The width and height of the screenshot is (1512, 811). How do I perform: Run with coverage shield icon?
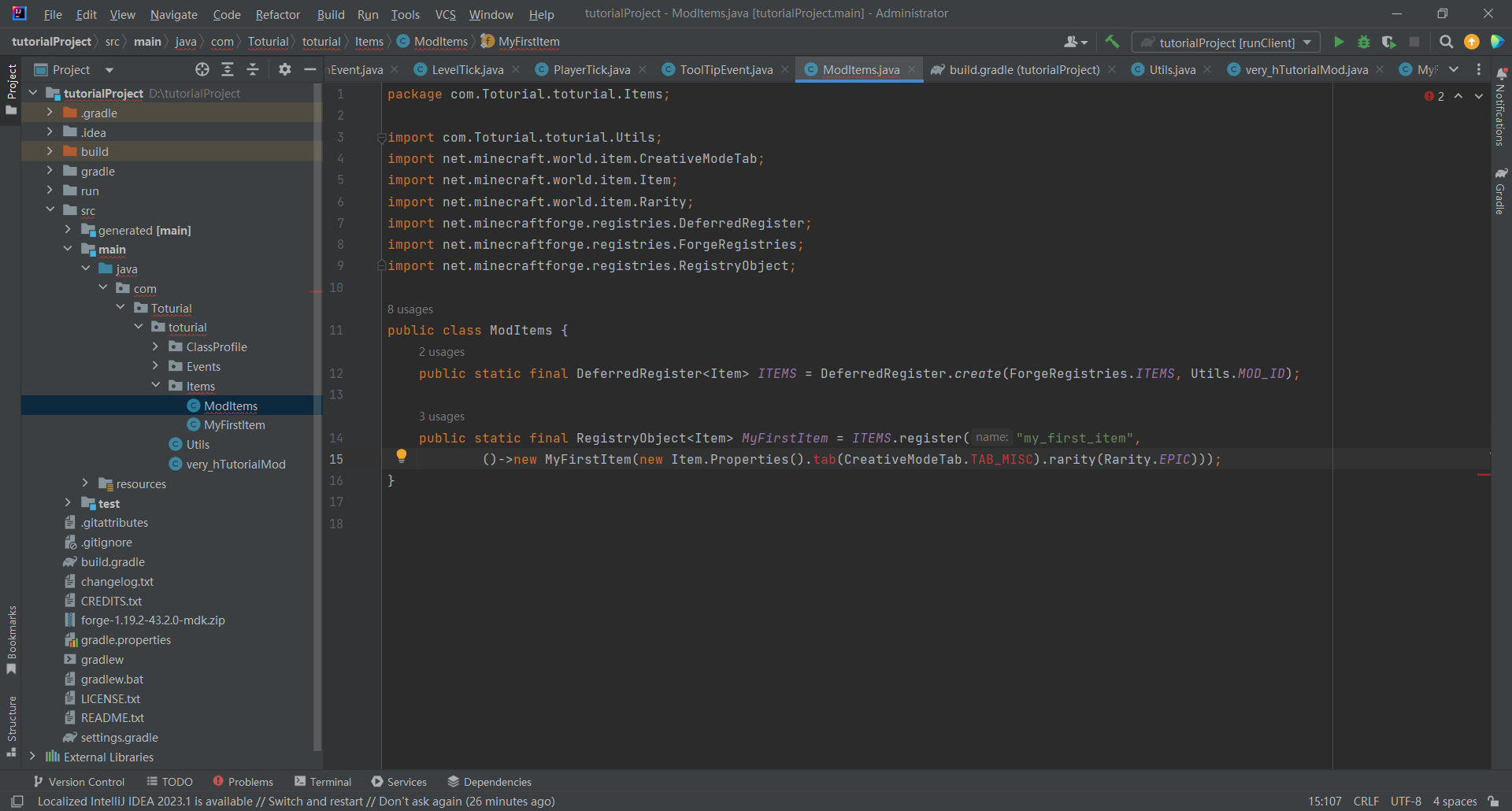pyautogui.click(x=1388, y=43)
